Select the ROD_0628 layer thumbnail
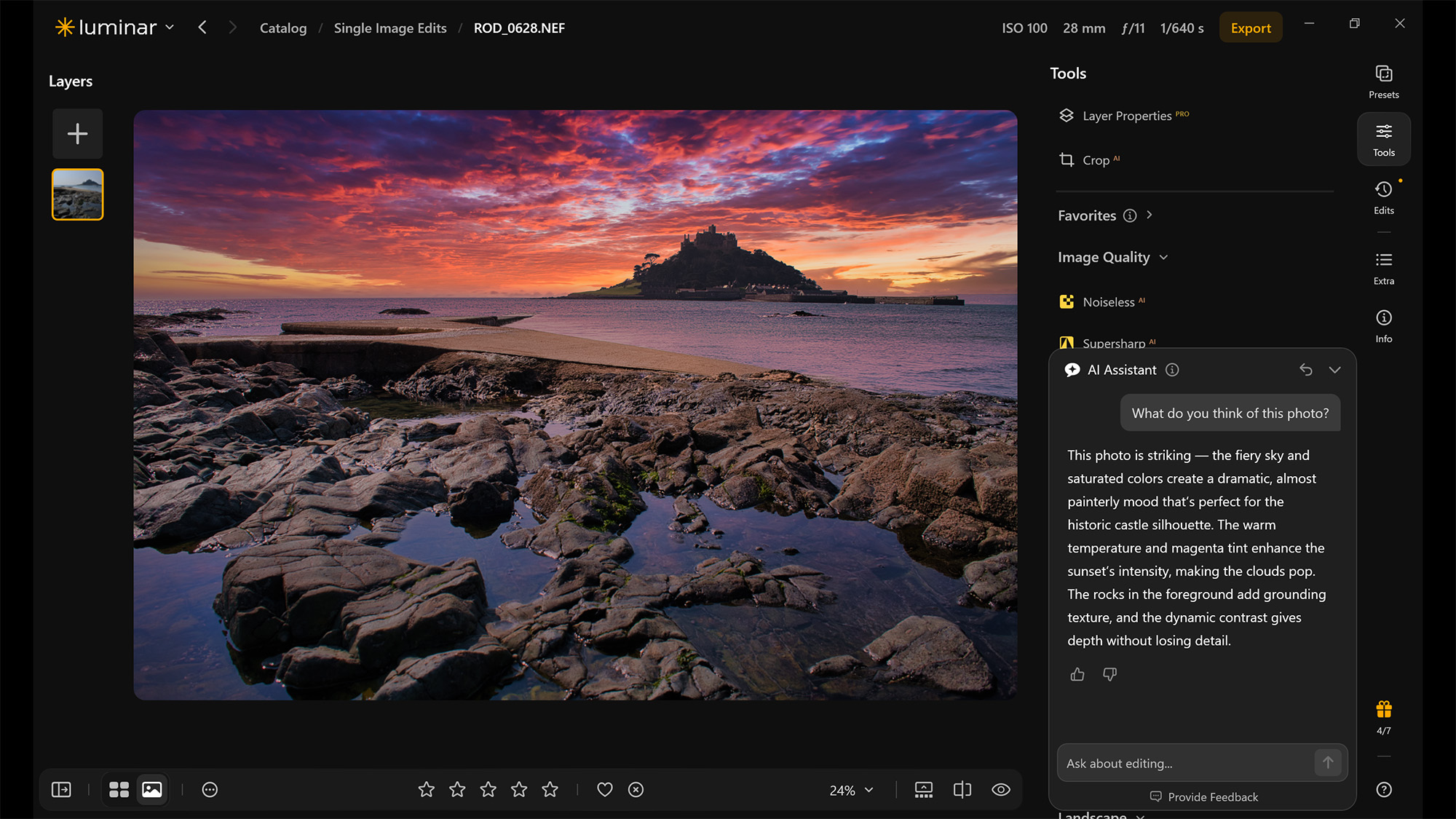This screenshot has width=1456, height=819. click(x=77, y=194)
